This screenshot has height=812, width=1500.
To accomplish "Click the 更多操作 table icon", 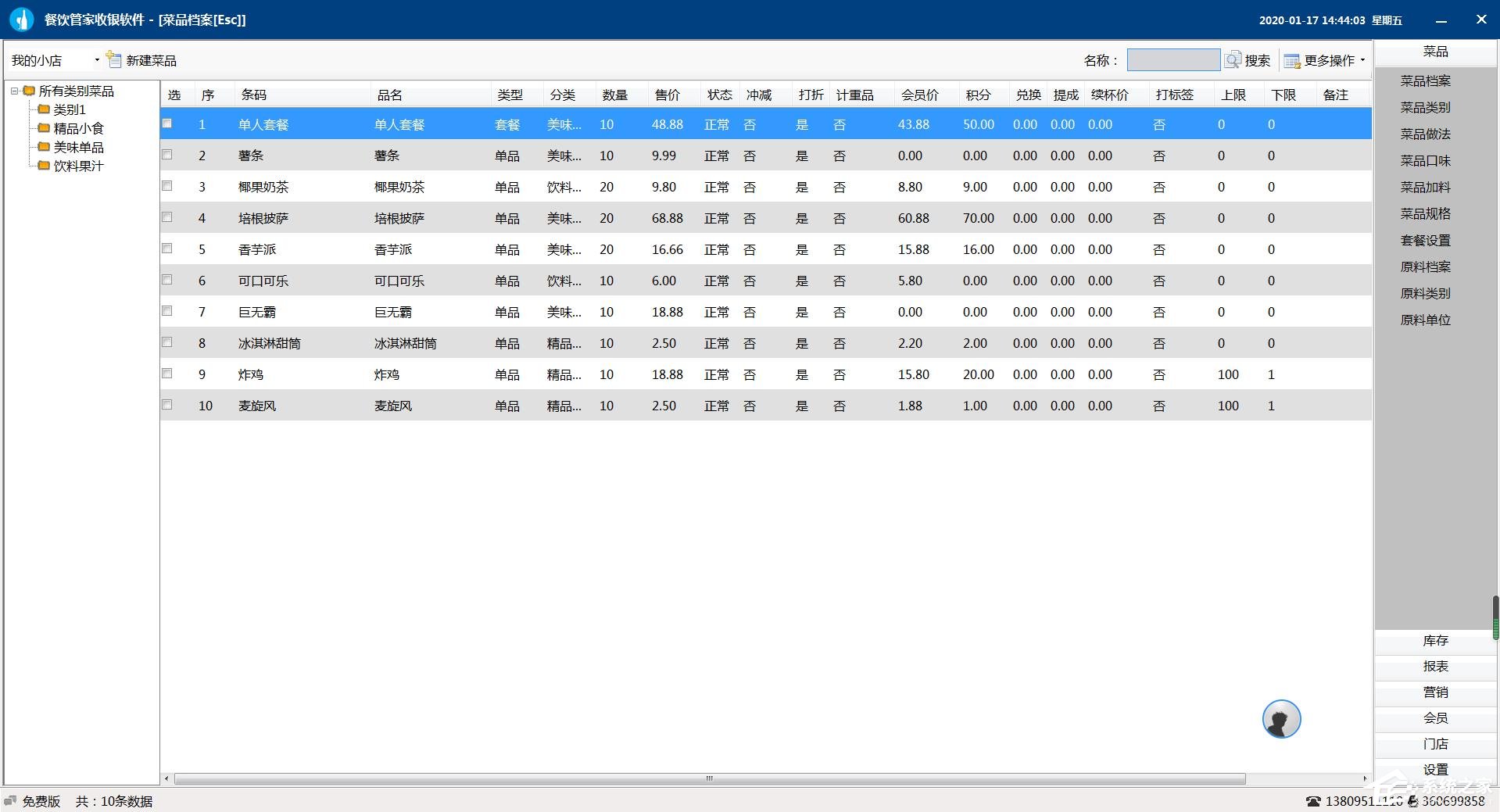I will click(x=1291, y=61).
